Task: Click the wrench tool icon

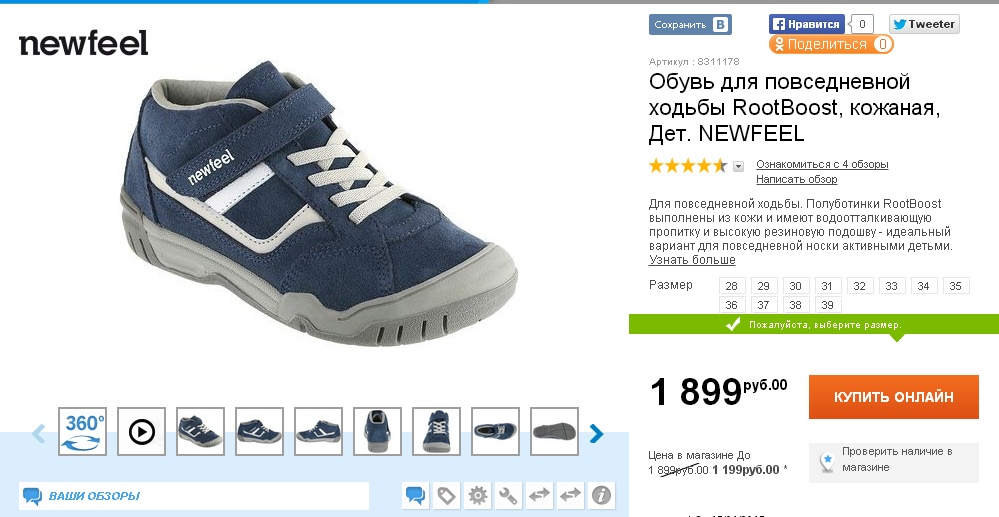Action: pos(508,495)
